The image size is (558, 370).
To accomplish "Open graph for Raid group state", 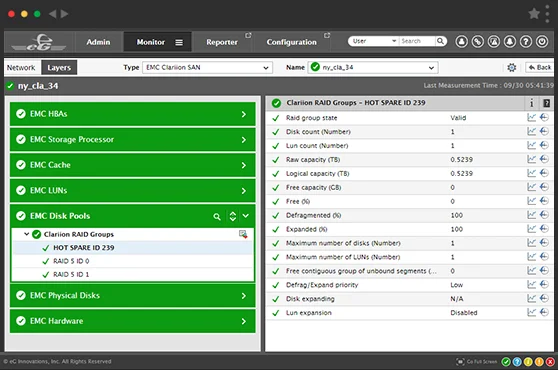I will pyautogui.click(x=531, y=117).
